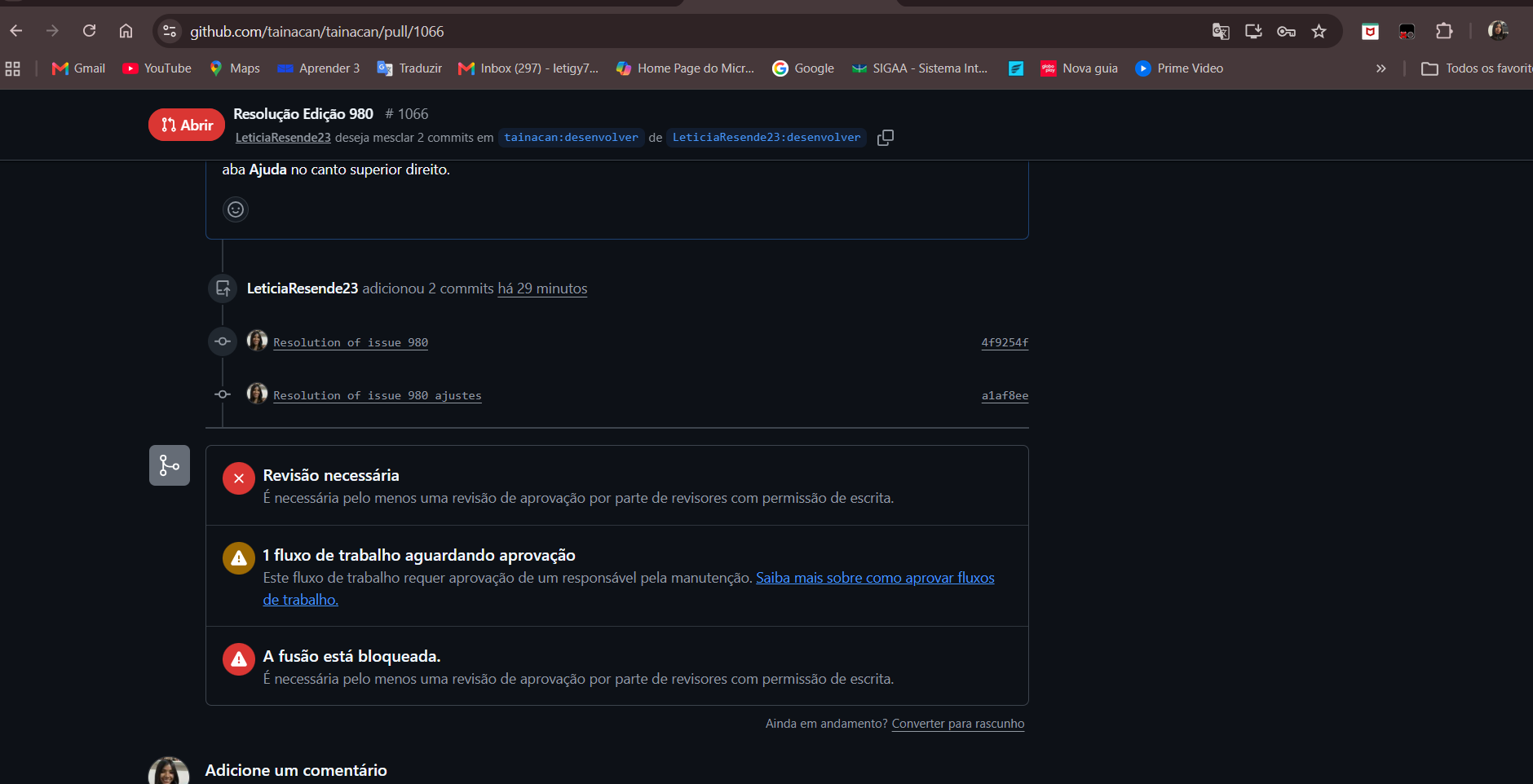1533x784 pixels.
Task: Open the password manager key icon
Action: (x=1286, y=31)
